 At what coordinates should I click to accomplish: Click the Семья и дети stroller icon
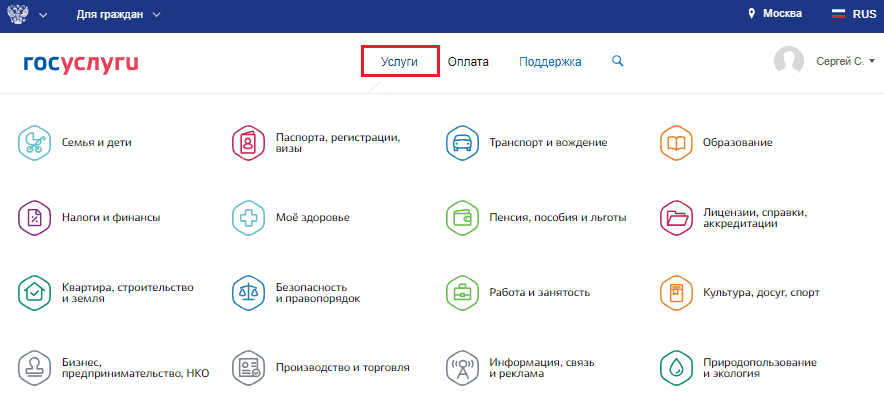(34, 143)
